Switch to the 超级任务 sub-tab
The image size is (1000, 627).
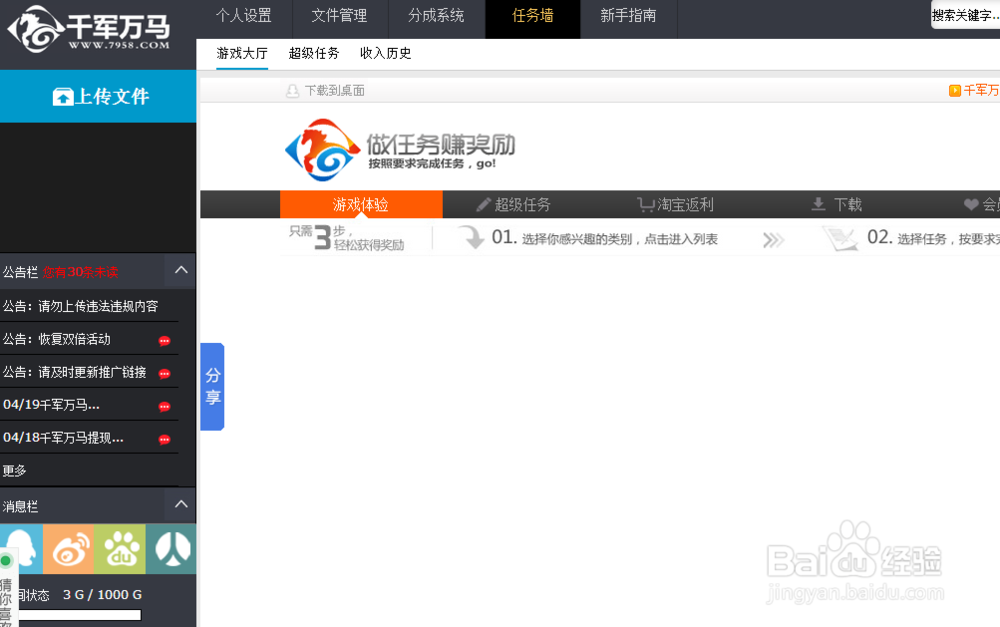click(x=314, y=54)
